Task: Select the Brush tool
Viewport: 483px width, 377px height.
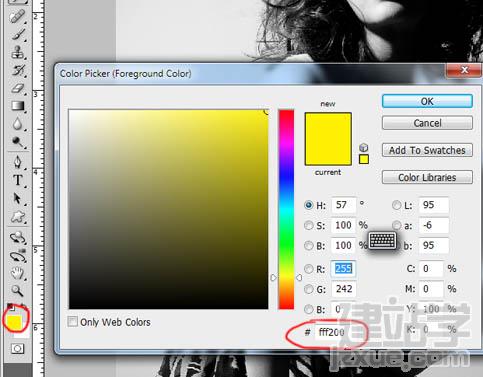Action: (x=18, y=34)
